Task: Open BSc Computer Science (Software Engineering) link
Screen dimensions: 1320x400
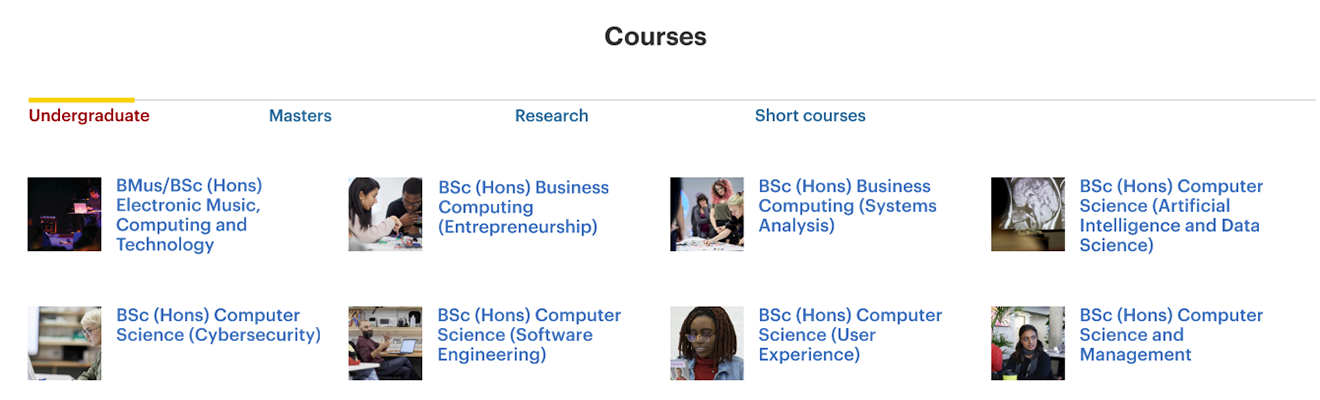Action: pyautogui.click(x=529, y=335)
